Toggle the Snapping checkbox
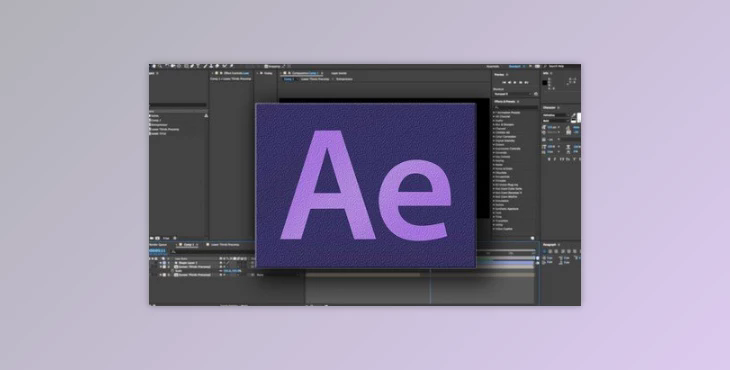Screen dimensions: 730x370 pyautogui.click(x=267, y=67)
